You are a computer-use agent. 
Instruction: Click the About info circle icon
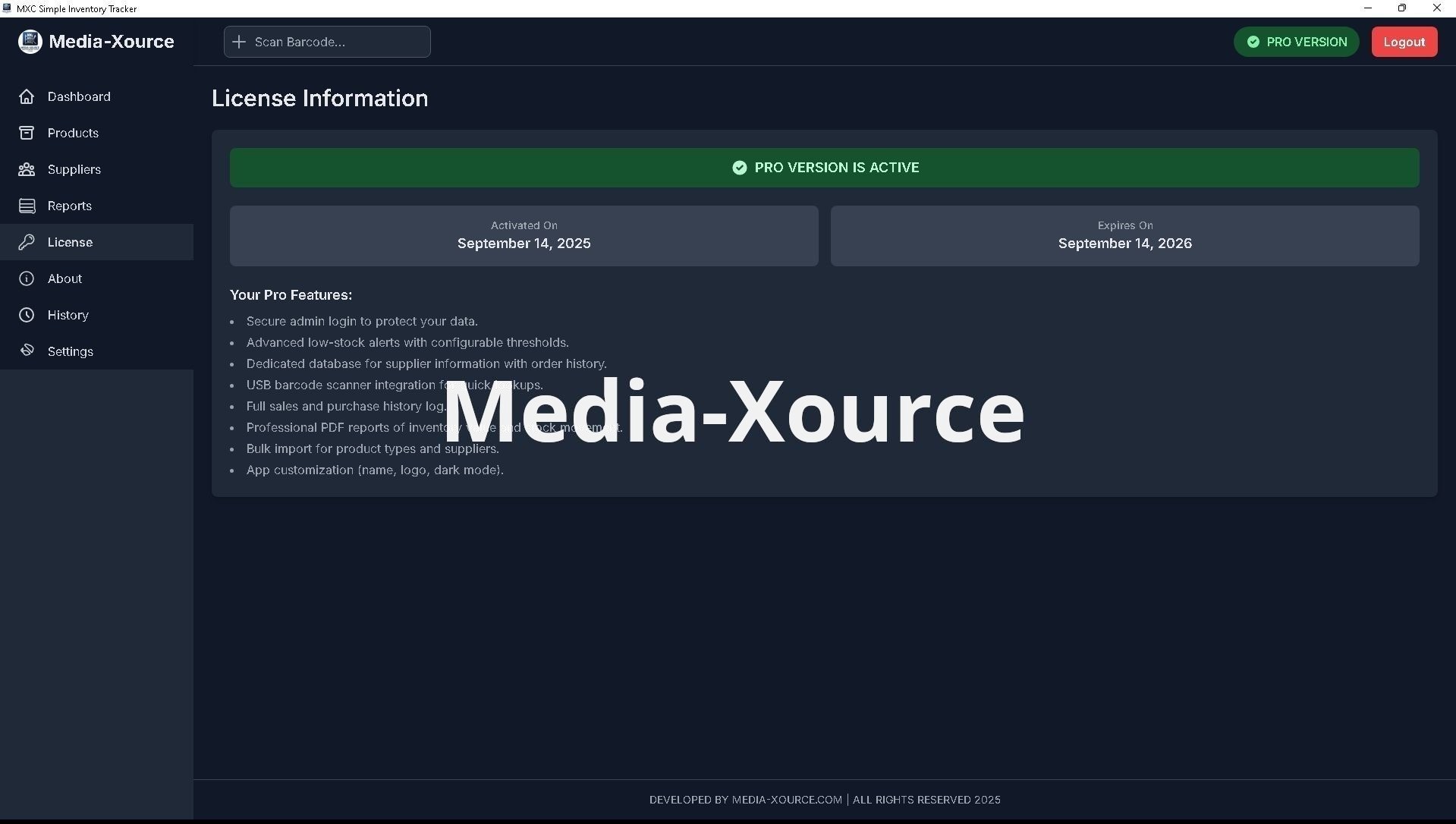click(x=27, y=278)
